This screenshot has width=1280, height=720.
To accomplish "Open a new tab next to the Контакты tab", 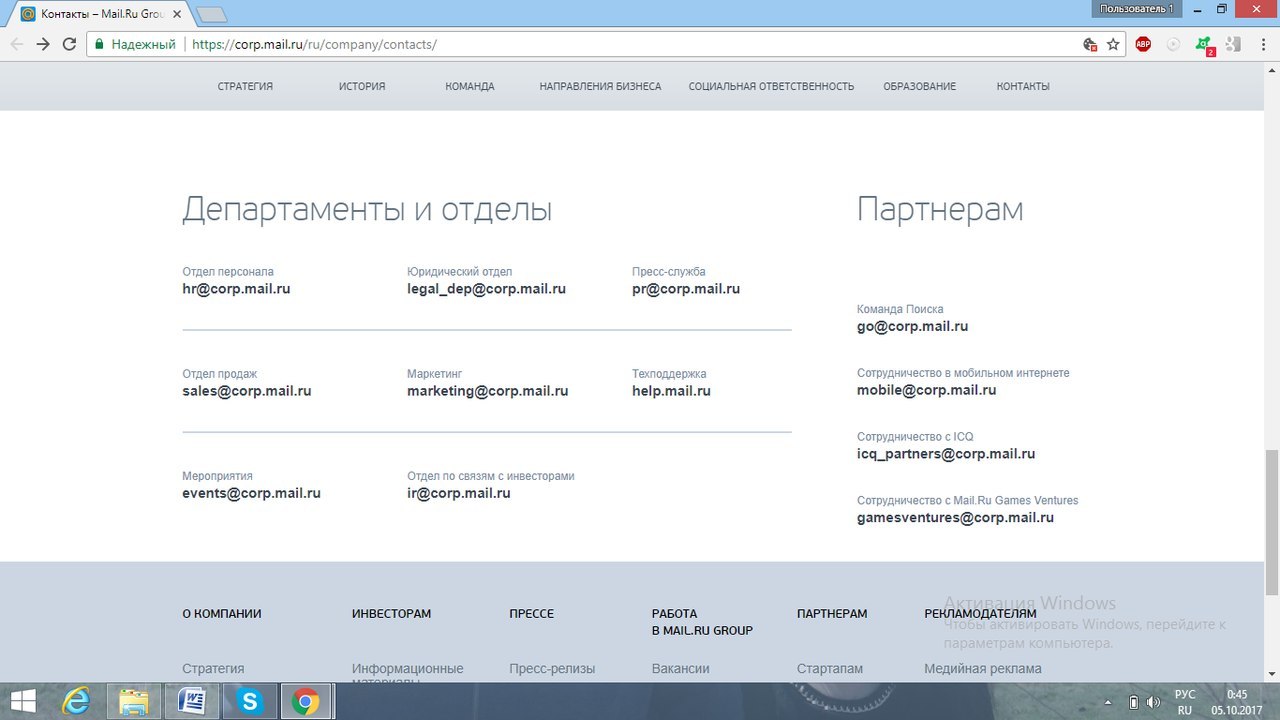I will pos(211,15).
